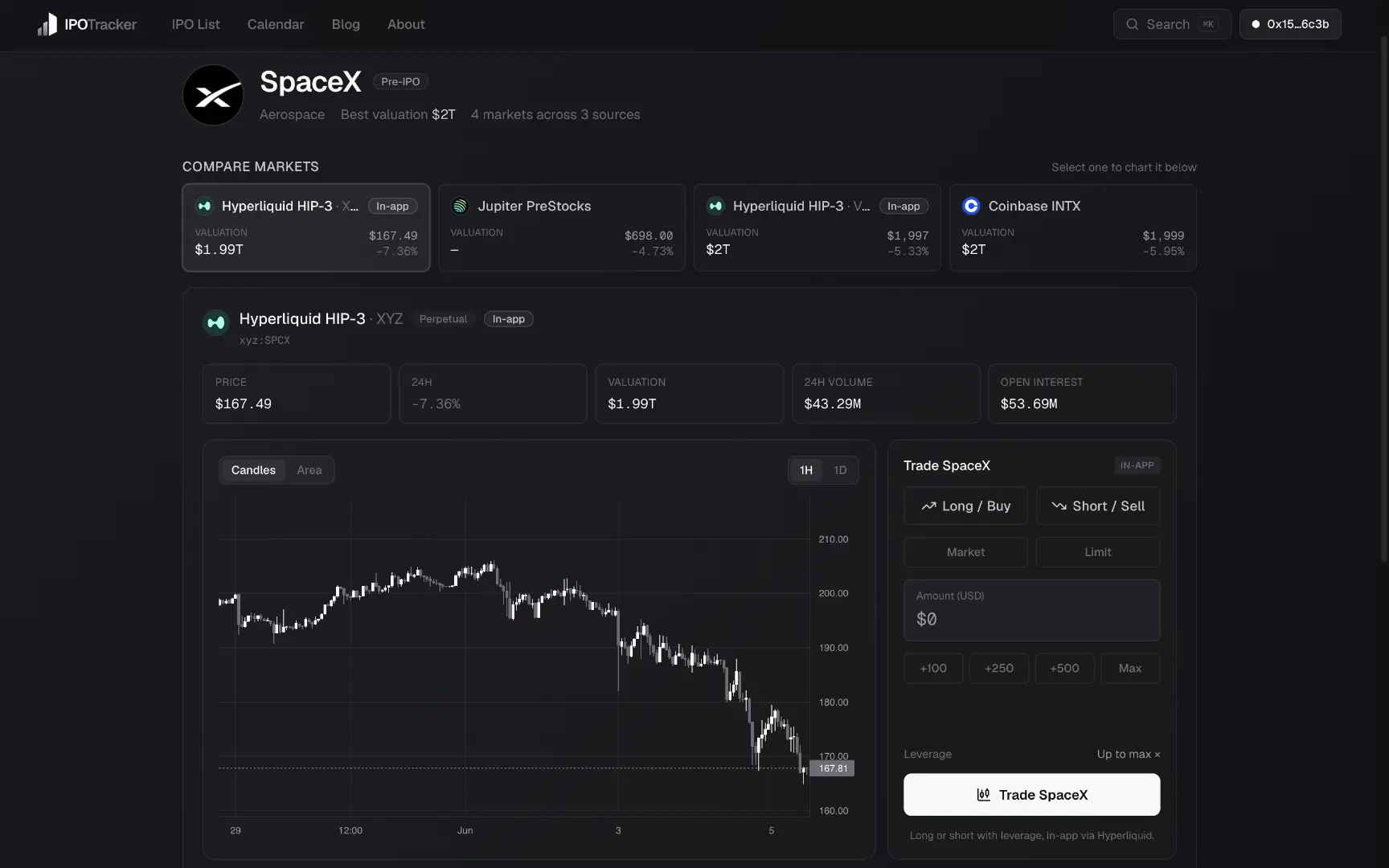Click the xyz:SPCX ticker text
1389x868 pixels.
[264, 340]
